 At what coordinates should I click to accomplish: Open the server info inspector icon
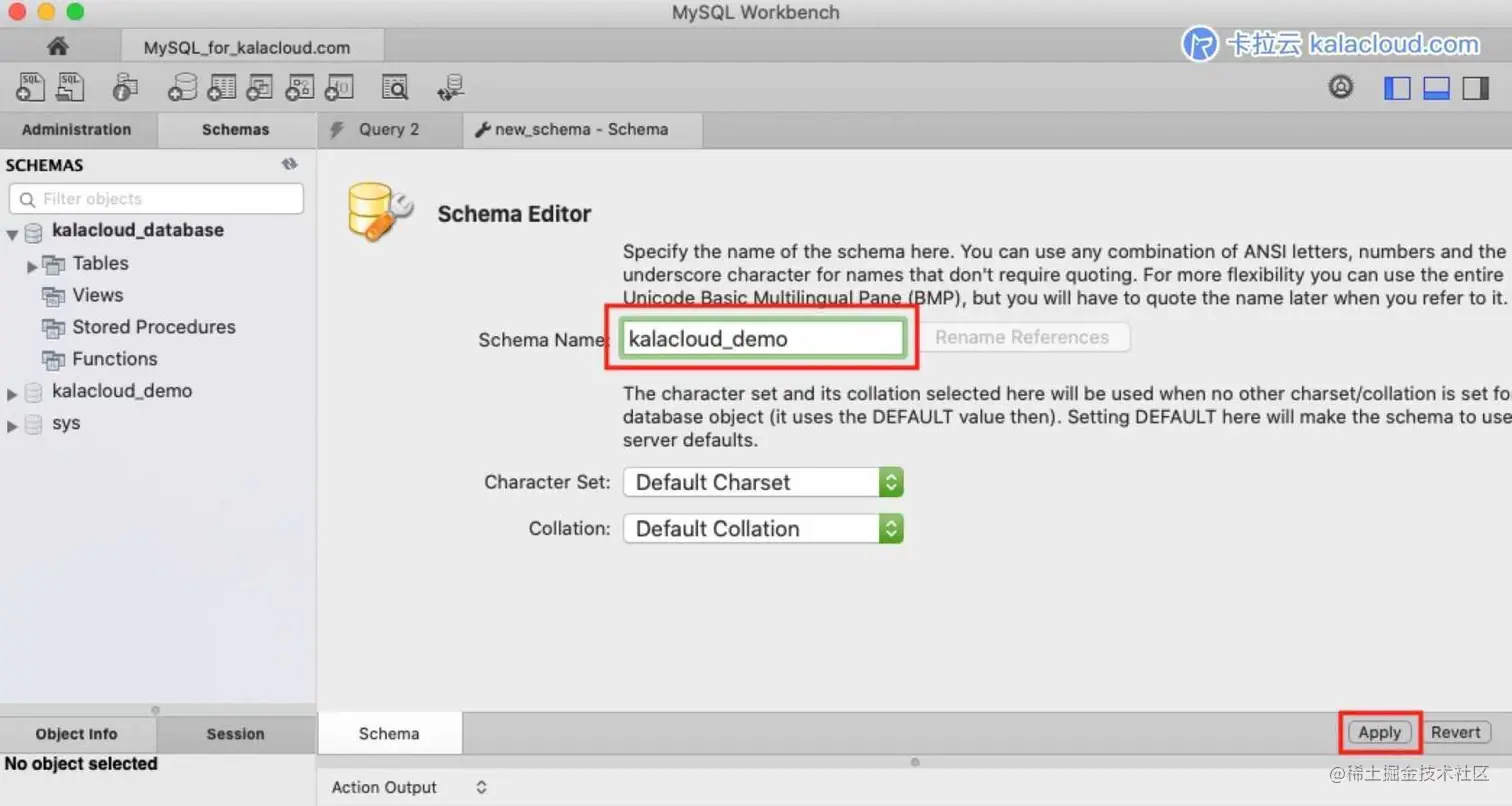124,87
